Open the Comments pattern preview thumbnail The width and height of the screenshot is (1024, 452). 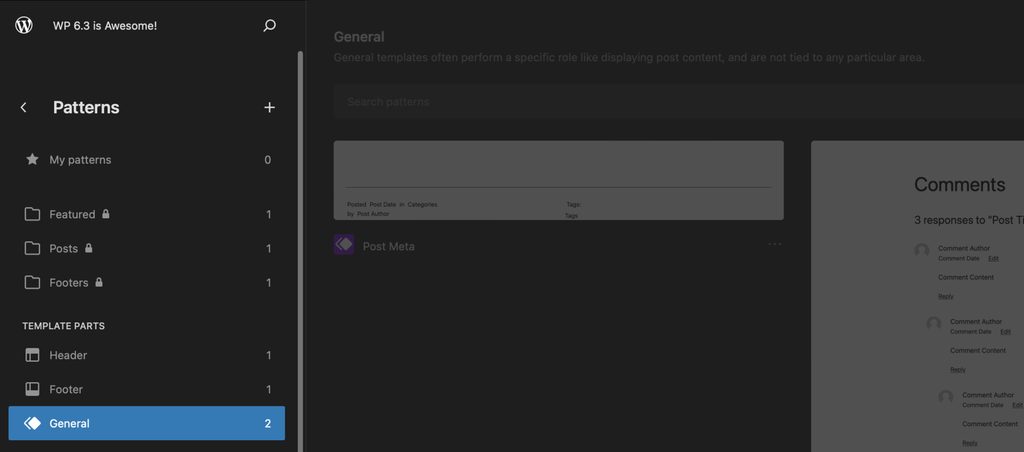click(917, 296)
